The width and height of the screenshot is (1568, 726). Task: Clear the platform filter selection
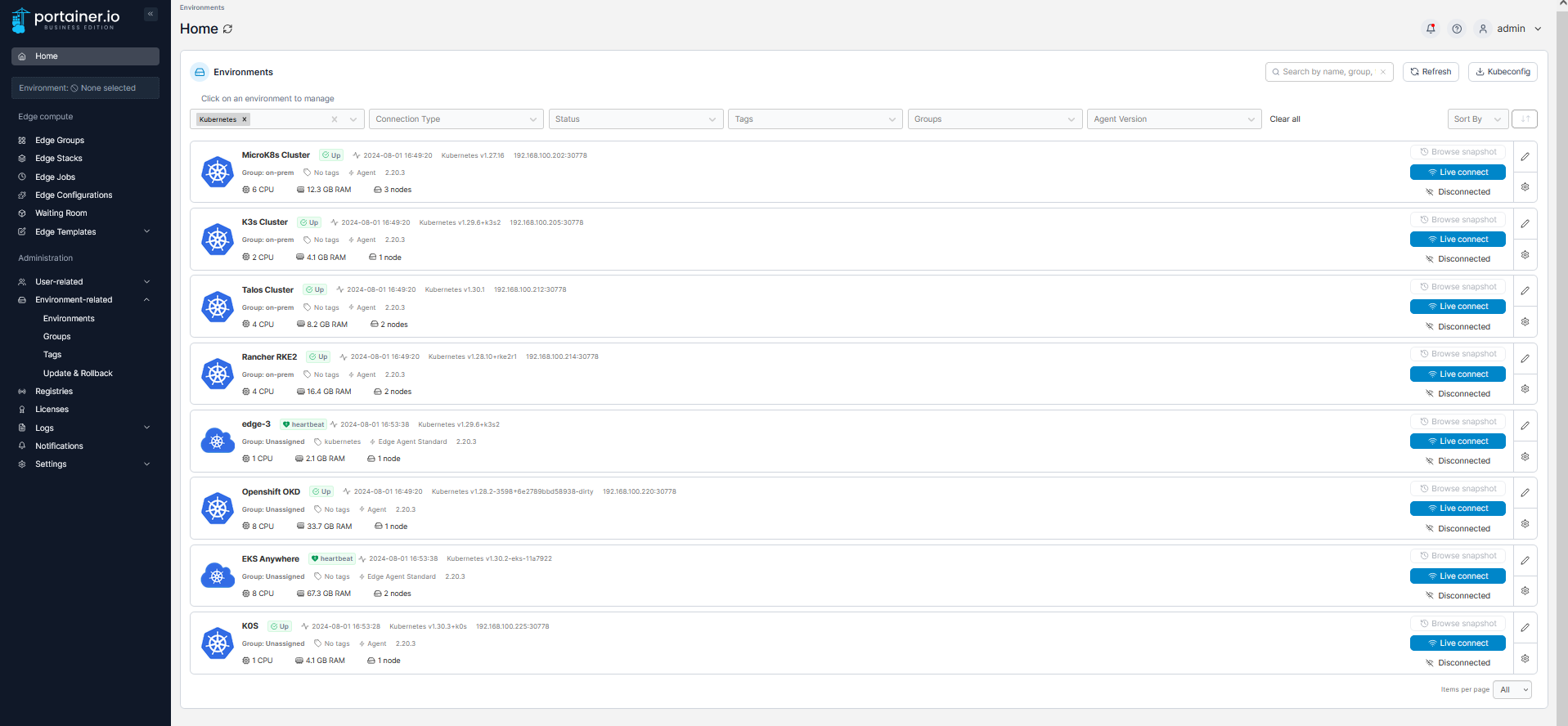click(335, 119)
